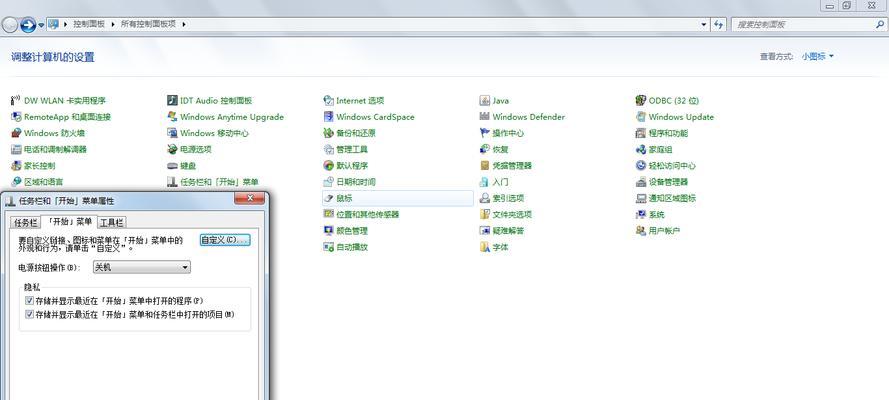889x400 pixels.
Task: Click Forward navigation arrow button
Action: [x=27, y=25]
